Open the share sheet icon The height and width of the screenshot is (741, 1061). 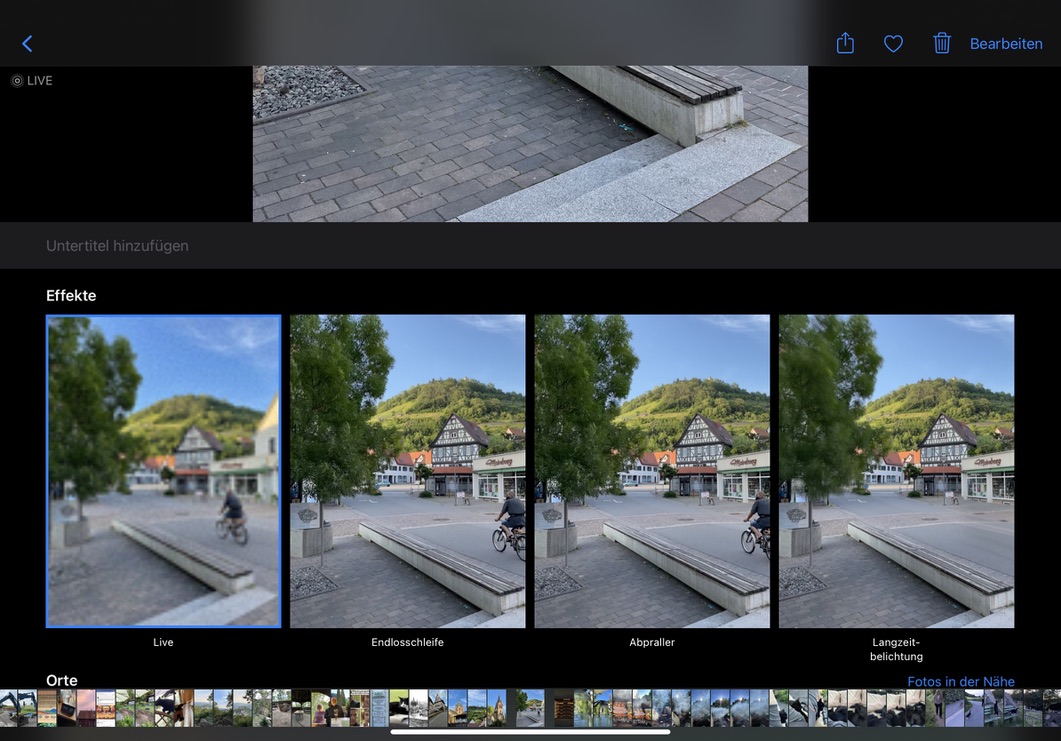pyautogui.click(x=845, y=43)
